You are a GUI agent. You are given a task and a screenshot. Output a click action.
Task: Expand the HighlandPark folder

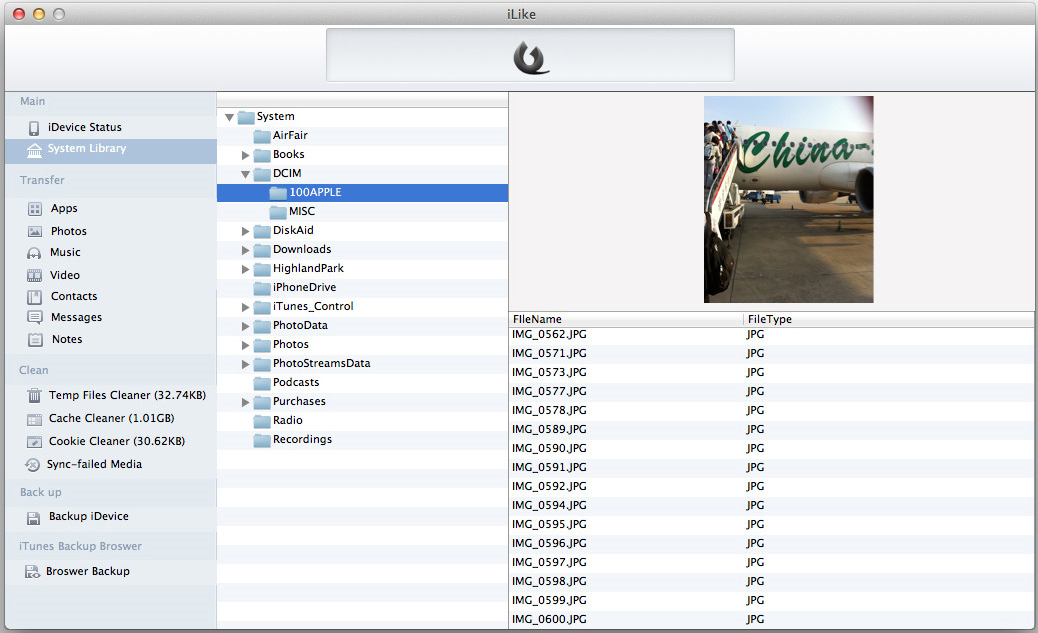(245, 269)
